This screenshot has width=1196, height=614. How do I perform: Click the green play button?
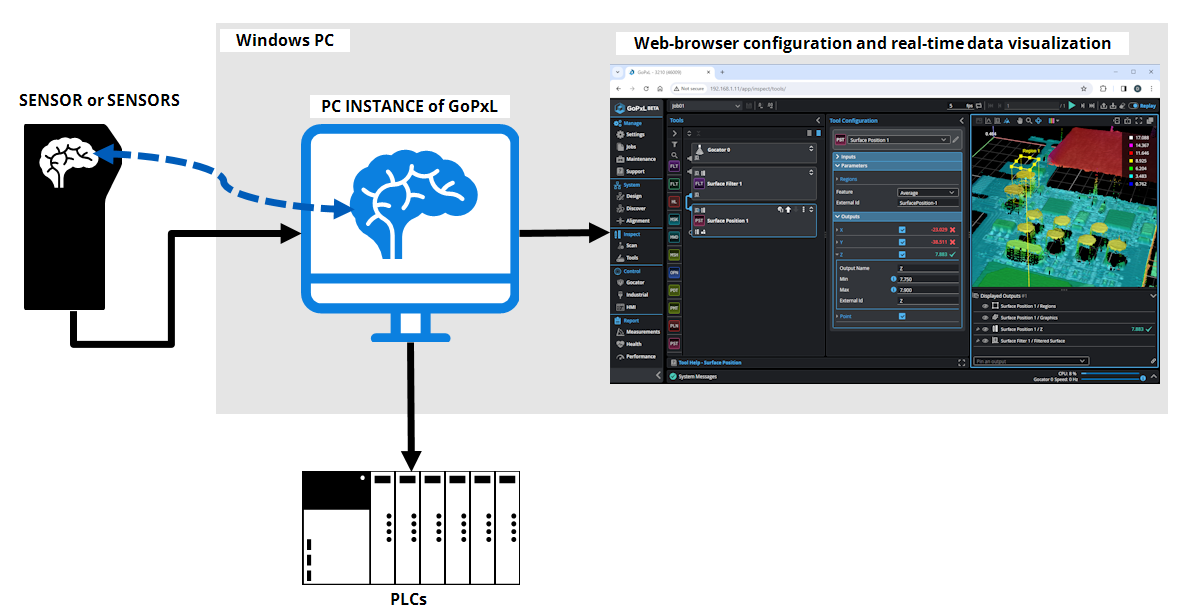coord(1072,105)
